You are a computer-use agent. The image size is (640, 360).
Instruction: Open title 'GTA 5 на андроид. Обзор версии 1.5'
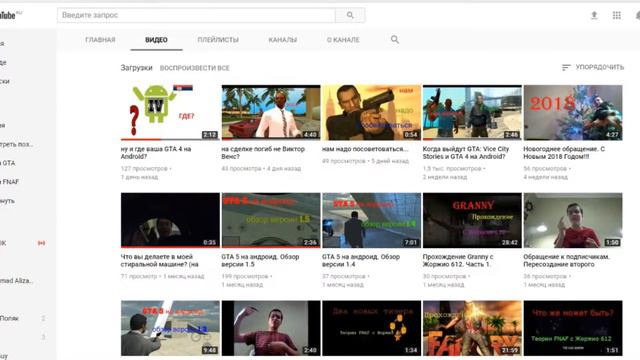(x=260, y=260)
